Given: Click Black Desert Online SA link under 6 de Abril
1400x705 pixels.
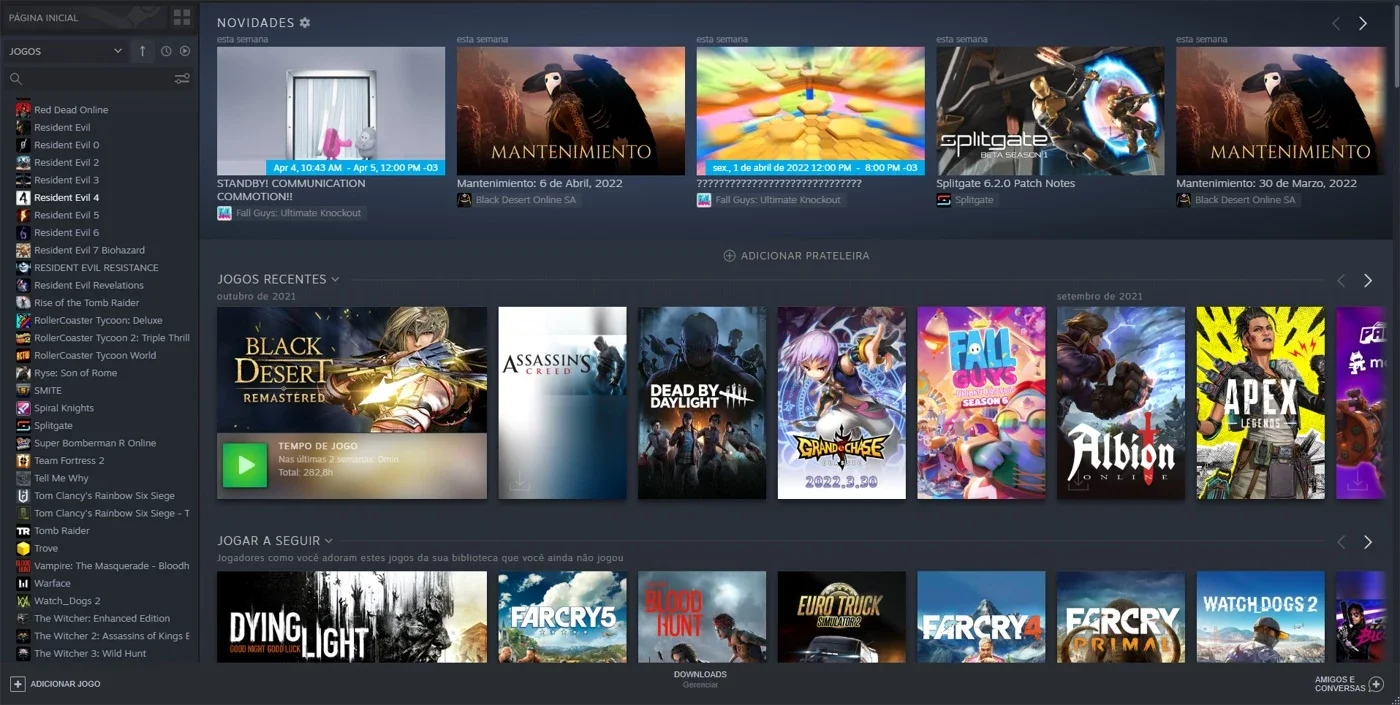Looking at the screenshot, I should [526, 200].
